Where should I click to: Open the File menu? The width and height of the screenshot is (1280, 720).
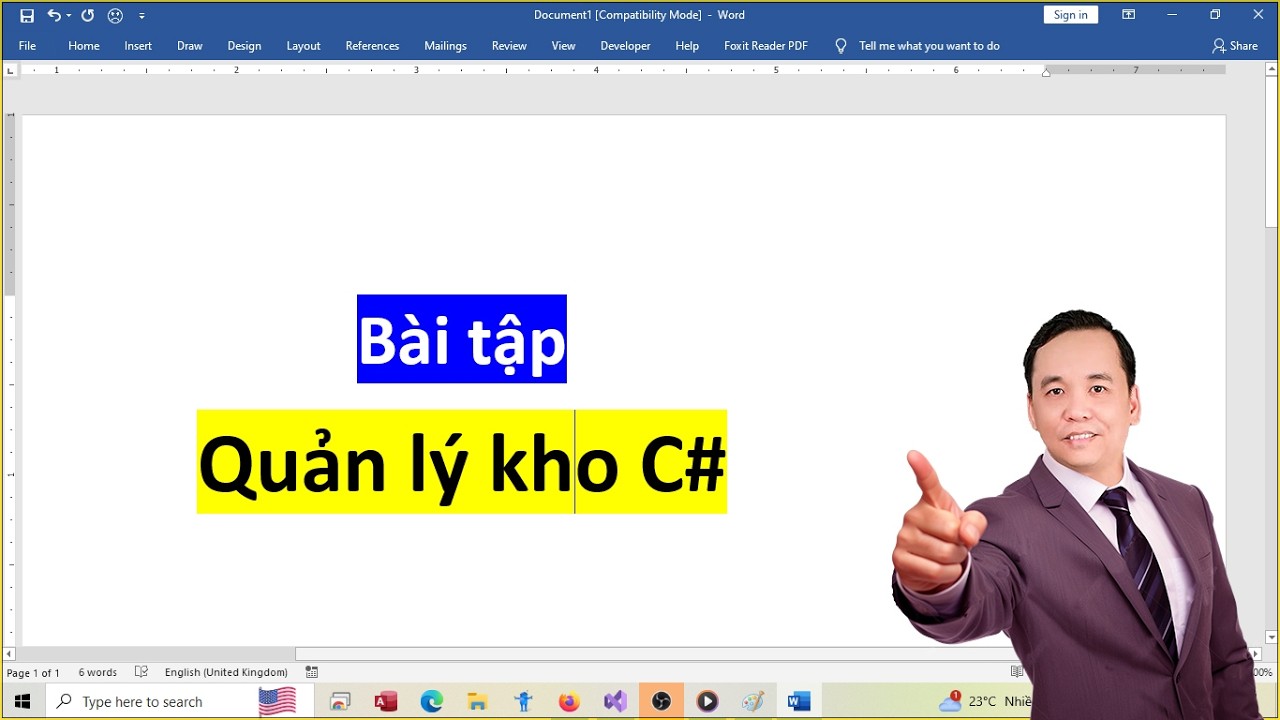pyautogui.click(x=27, y=46)
